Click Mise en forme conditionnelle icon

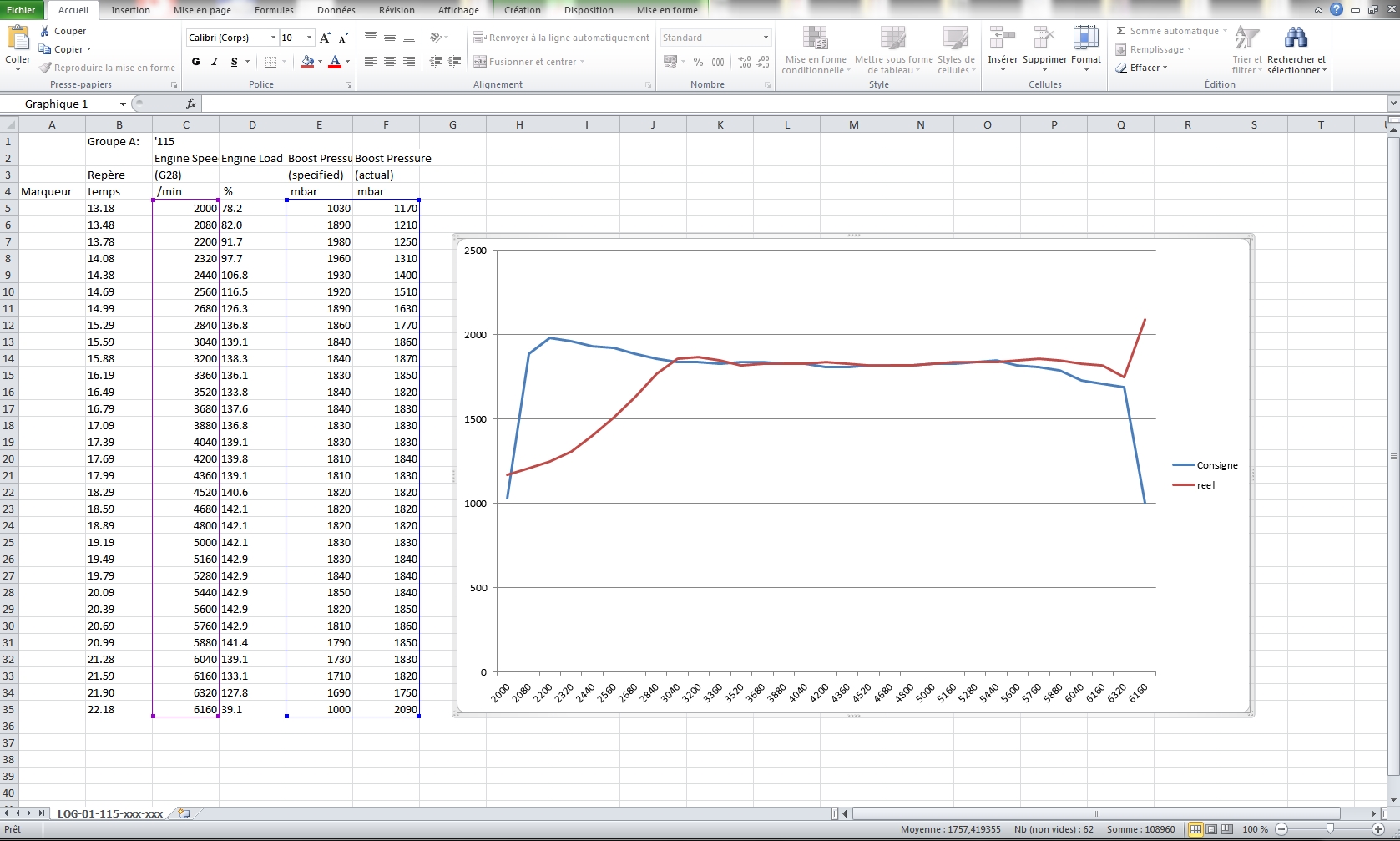click(x=815, y=38)
